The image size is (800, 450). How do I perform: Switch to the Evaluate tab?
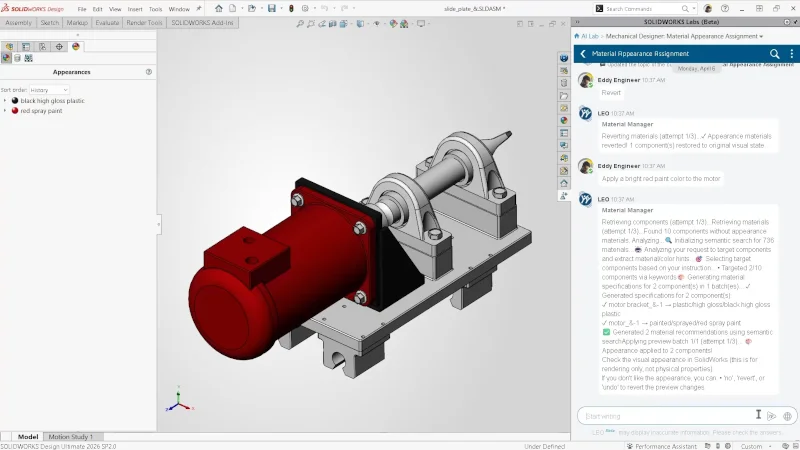point(107,21)
